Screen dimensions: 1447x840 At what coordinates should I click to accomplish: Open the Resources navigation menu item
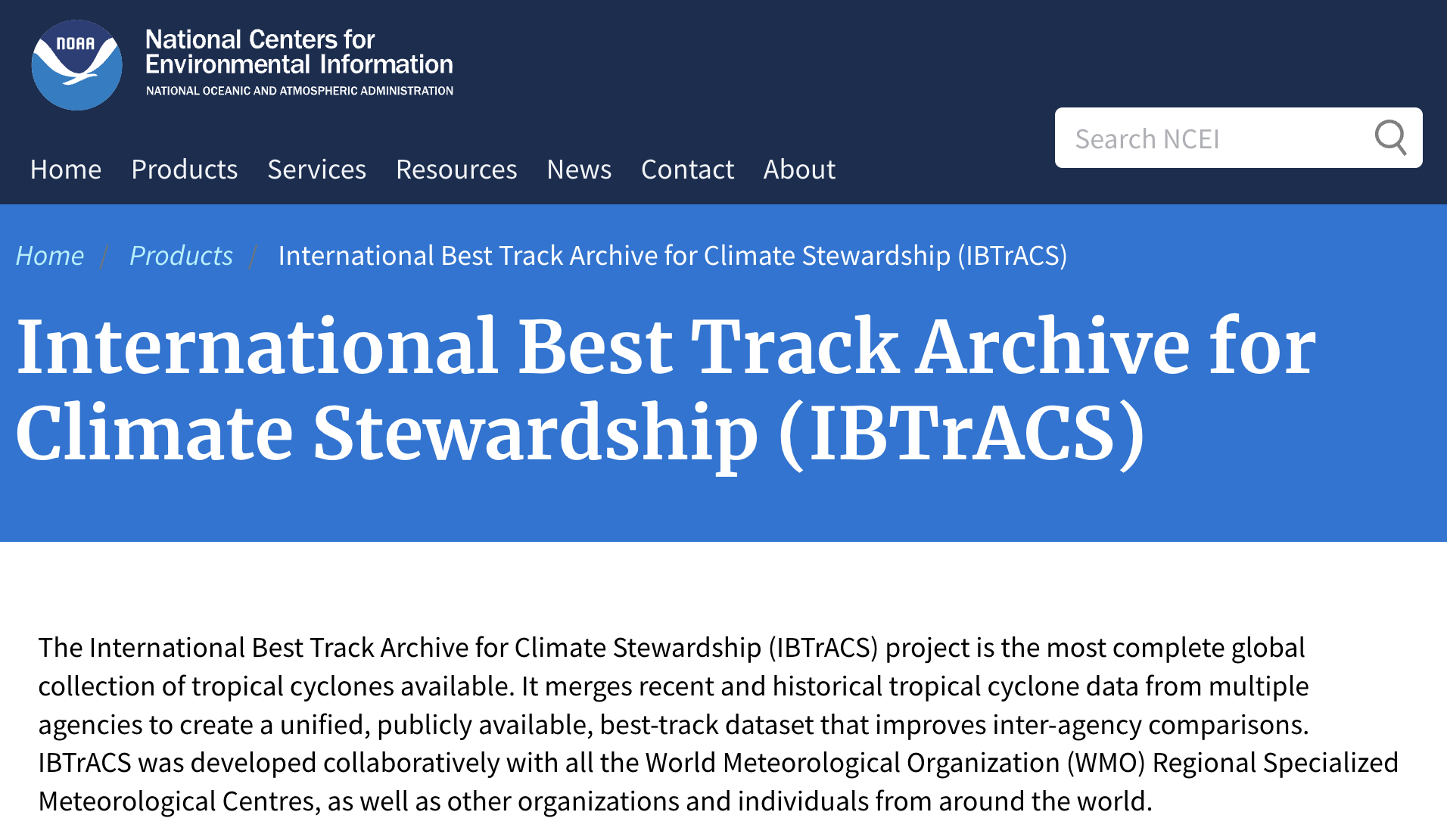(456, 170)
